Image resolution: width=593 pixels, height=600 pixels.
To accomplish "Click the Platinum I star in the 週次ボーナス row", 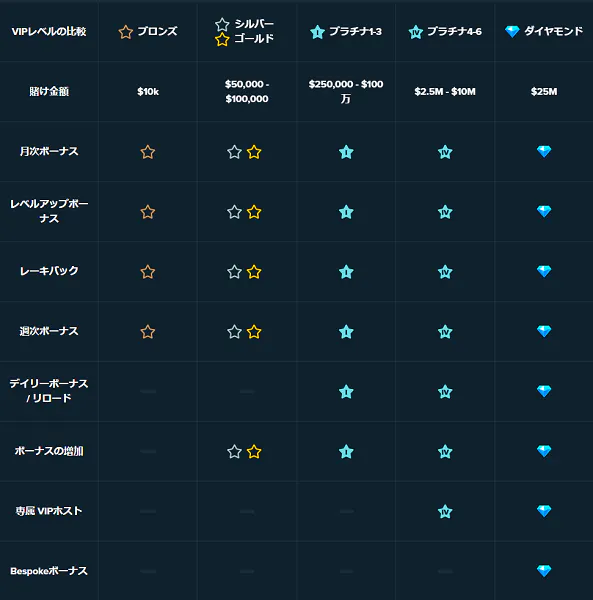I will pyautogui.click(x=346, y=331).
